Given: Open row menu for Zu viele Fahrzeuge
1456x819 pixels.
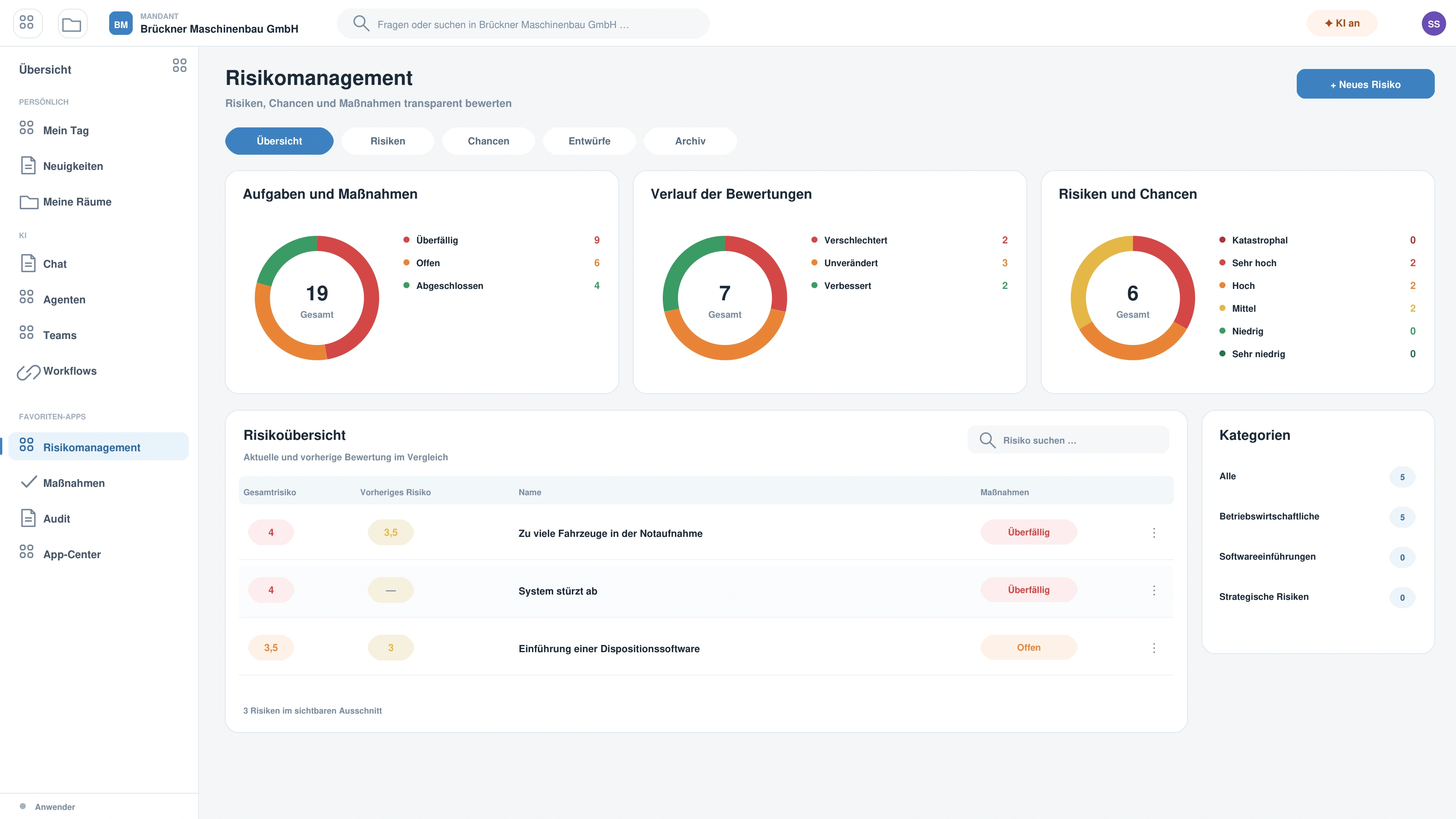Looking at the screenshot, I should click(1154, 533).
